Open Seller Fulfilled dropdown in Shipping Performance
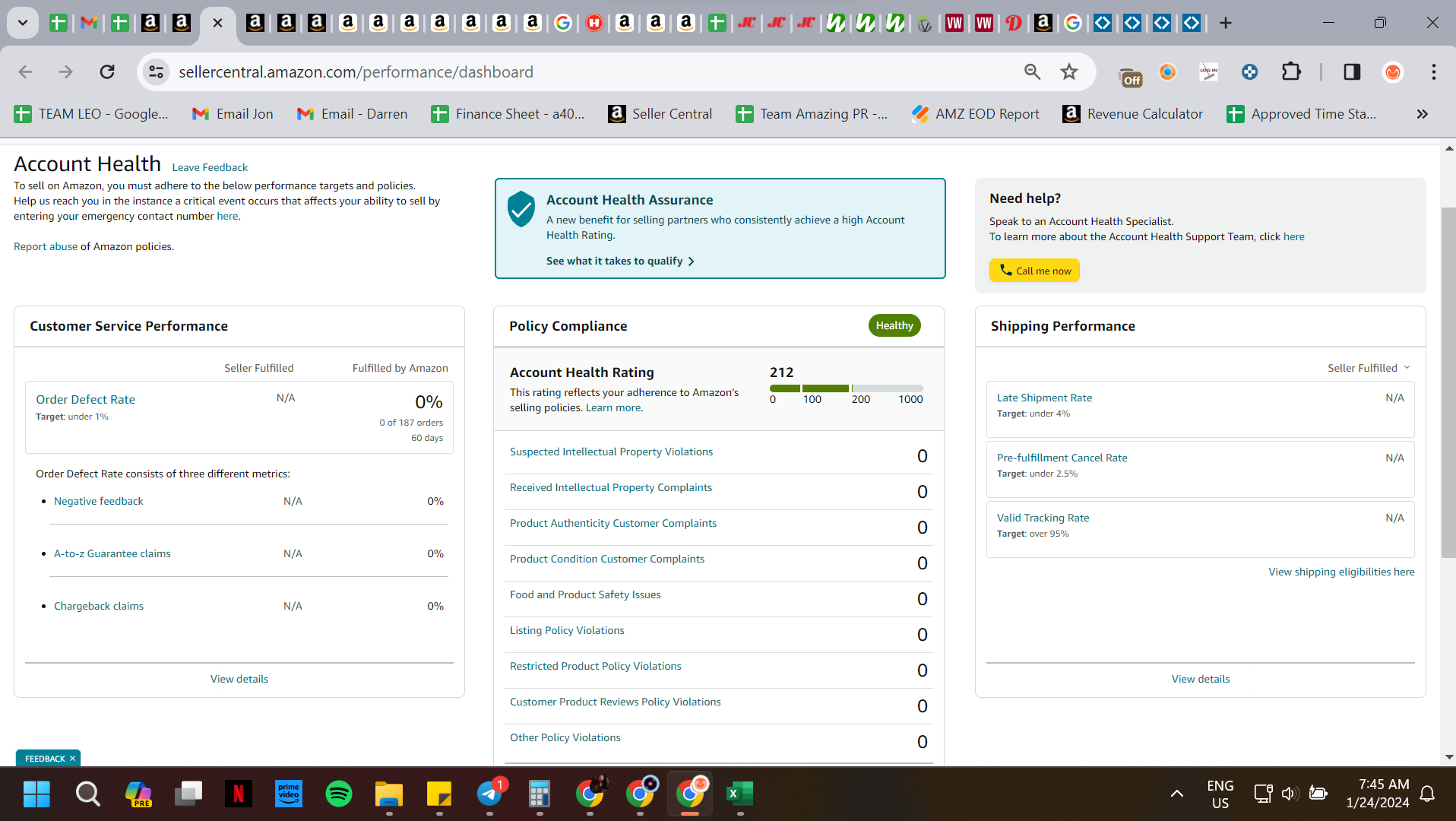Screen dimensions: 1456x821 click(x=1369, y=368)
